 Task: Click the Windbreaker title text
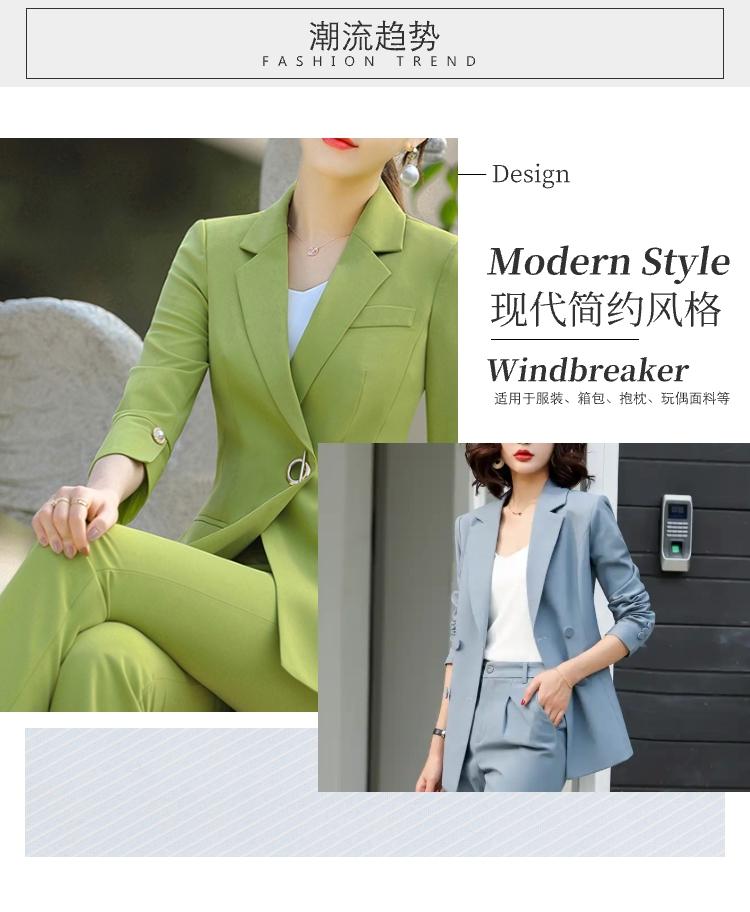point(588,369)
